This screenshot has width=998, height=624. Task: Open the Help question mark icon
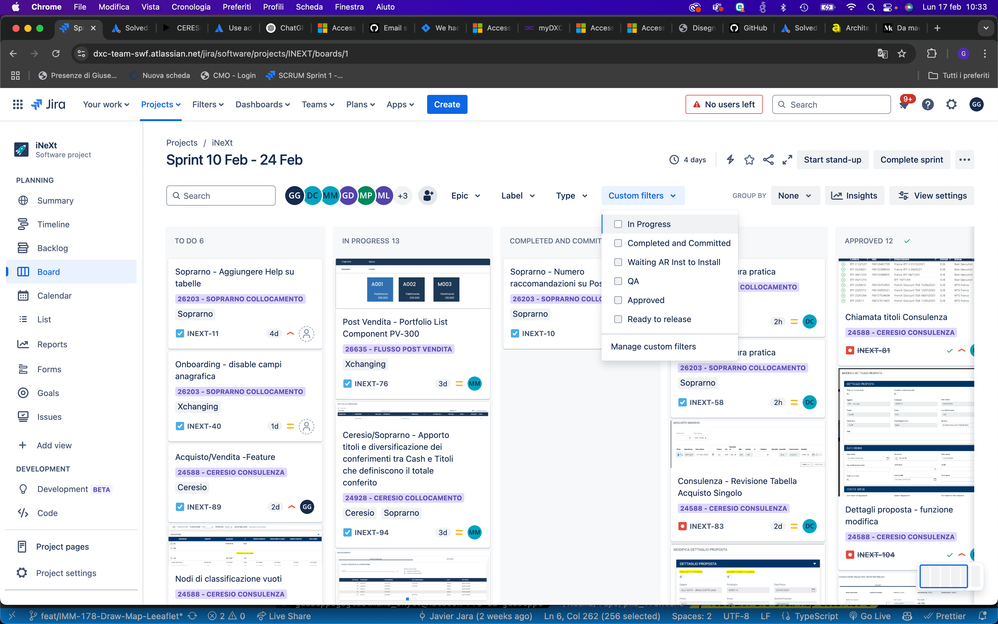point(928,104)
